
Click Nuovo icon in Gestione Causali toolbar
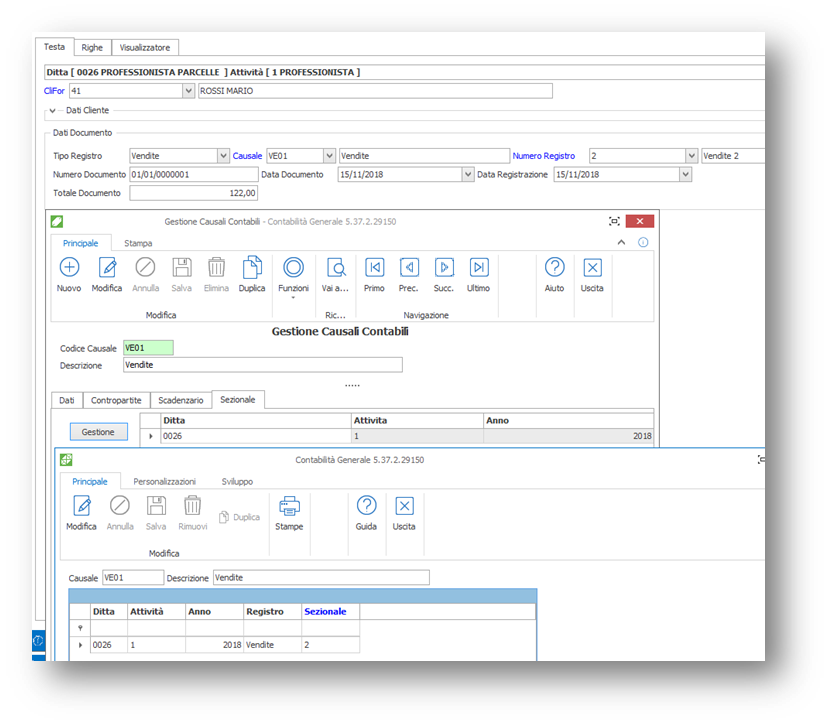(69, 268)
